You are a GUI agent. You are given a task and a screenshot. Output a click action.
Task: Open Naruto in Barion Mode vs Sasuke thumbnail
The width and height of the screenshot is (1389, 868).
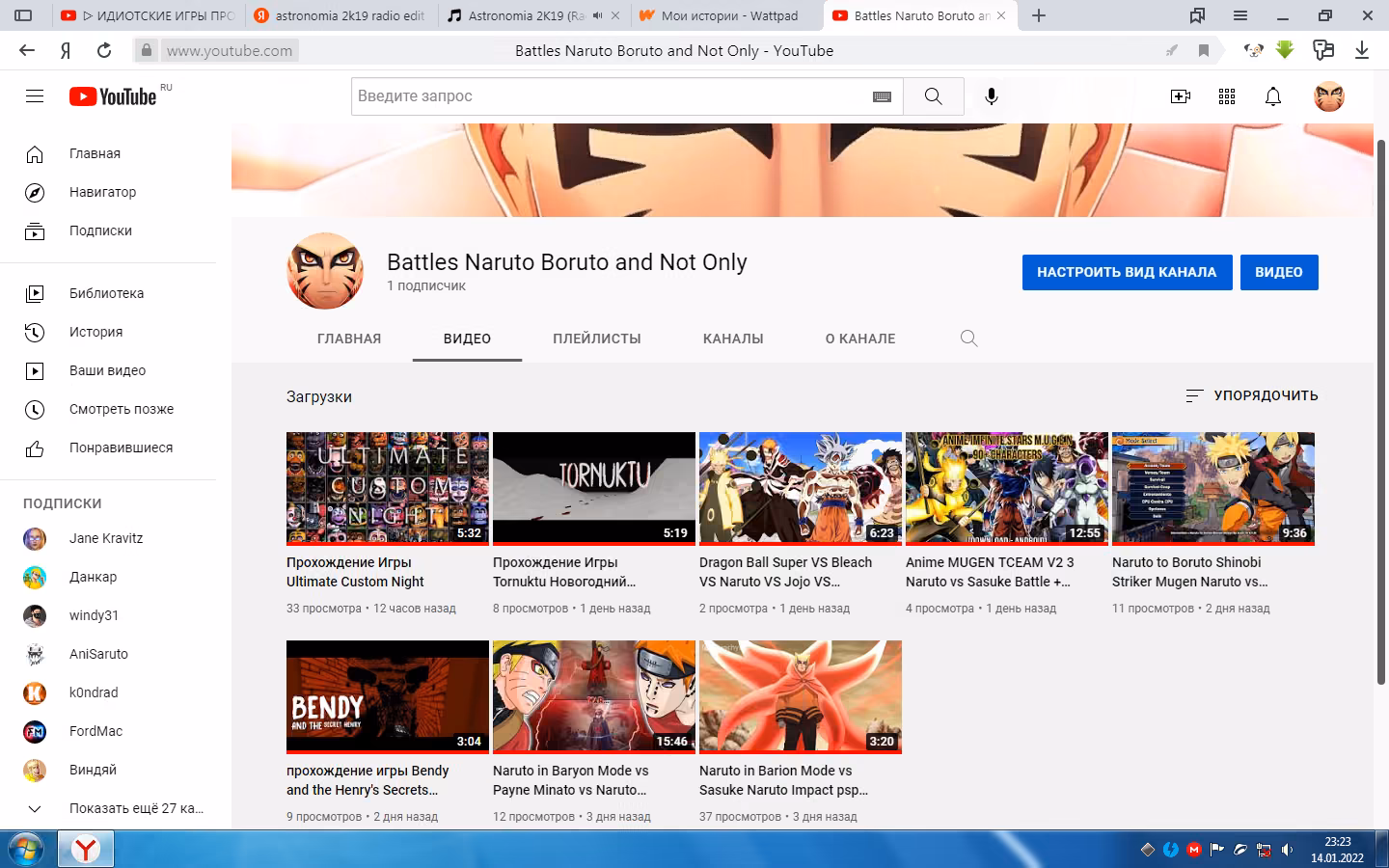(x=801, y=696)
